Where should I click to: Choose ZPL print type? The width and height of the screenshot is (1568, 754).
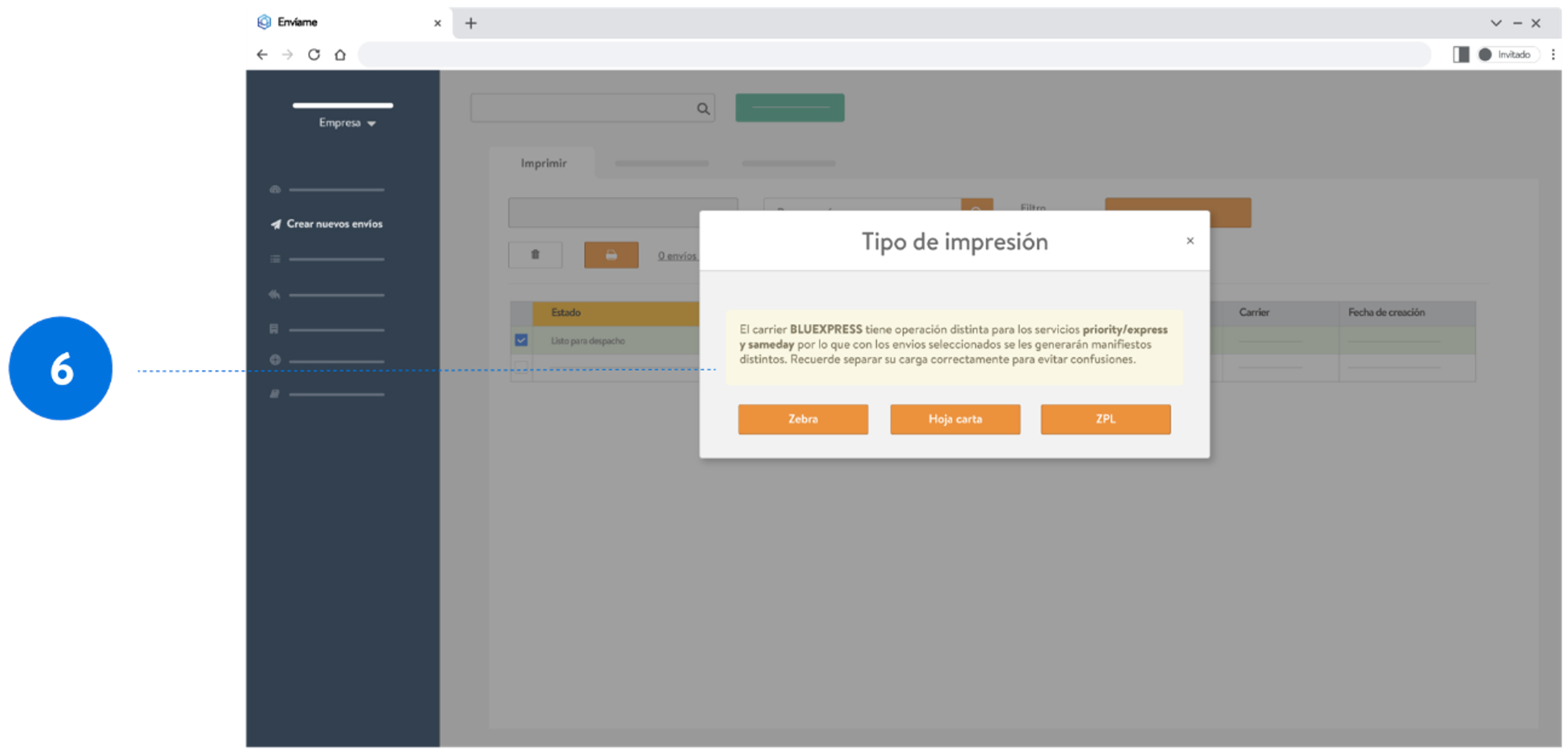pos(1105,419)
